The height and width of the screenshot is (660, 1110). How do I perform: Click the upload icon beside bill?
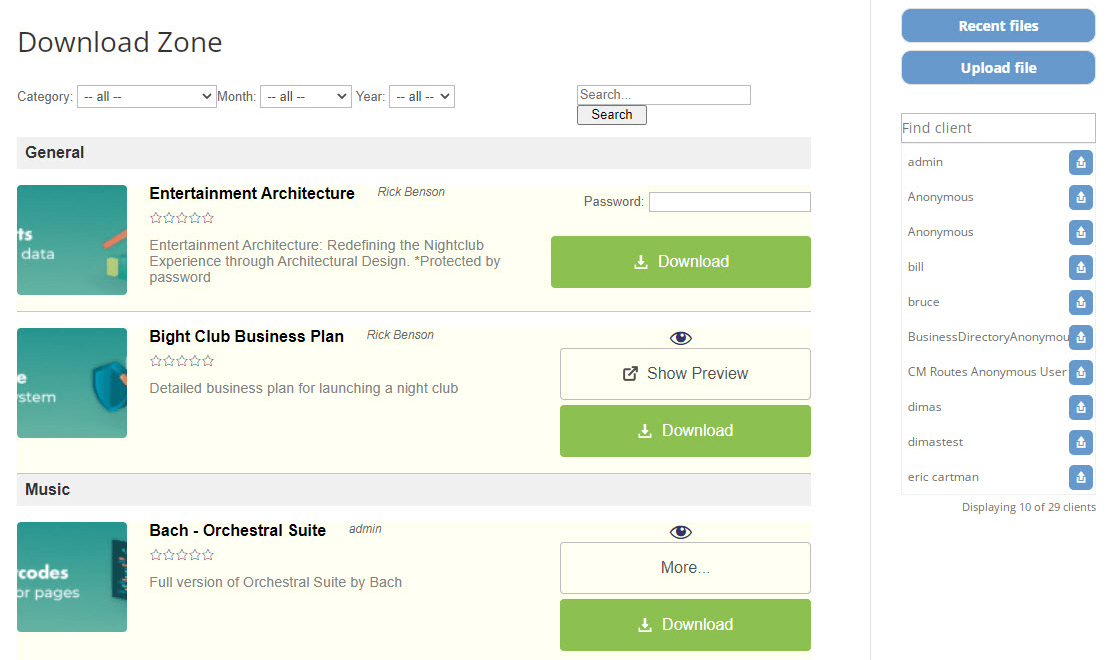pyautogui.click(x=1080, y=268)
